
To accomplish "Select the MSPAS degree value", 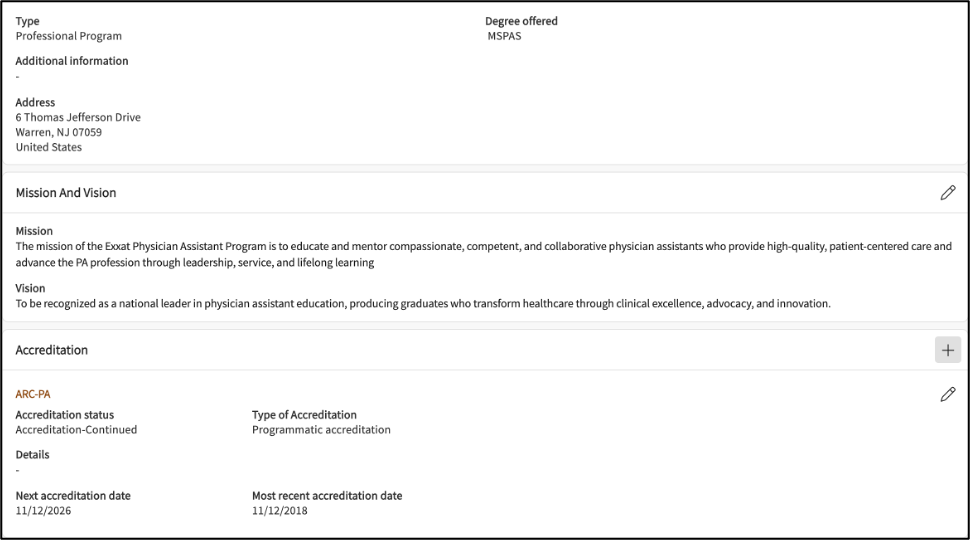I will pyautogui.click(x=504, y=36).
